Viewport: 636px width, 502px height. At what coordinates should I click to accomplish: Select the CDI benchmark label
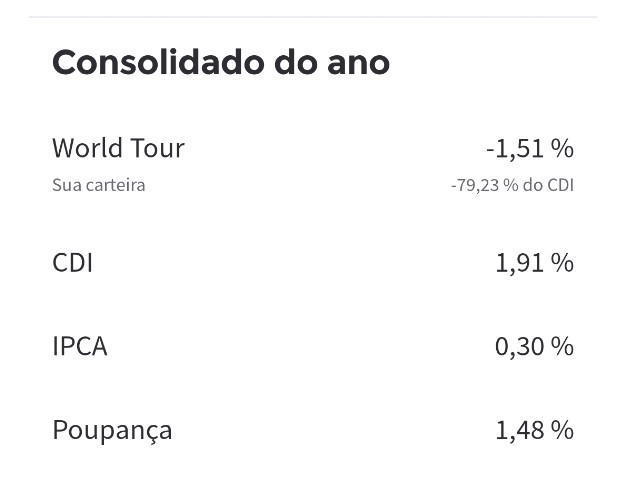[73, 263]
